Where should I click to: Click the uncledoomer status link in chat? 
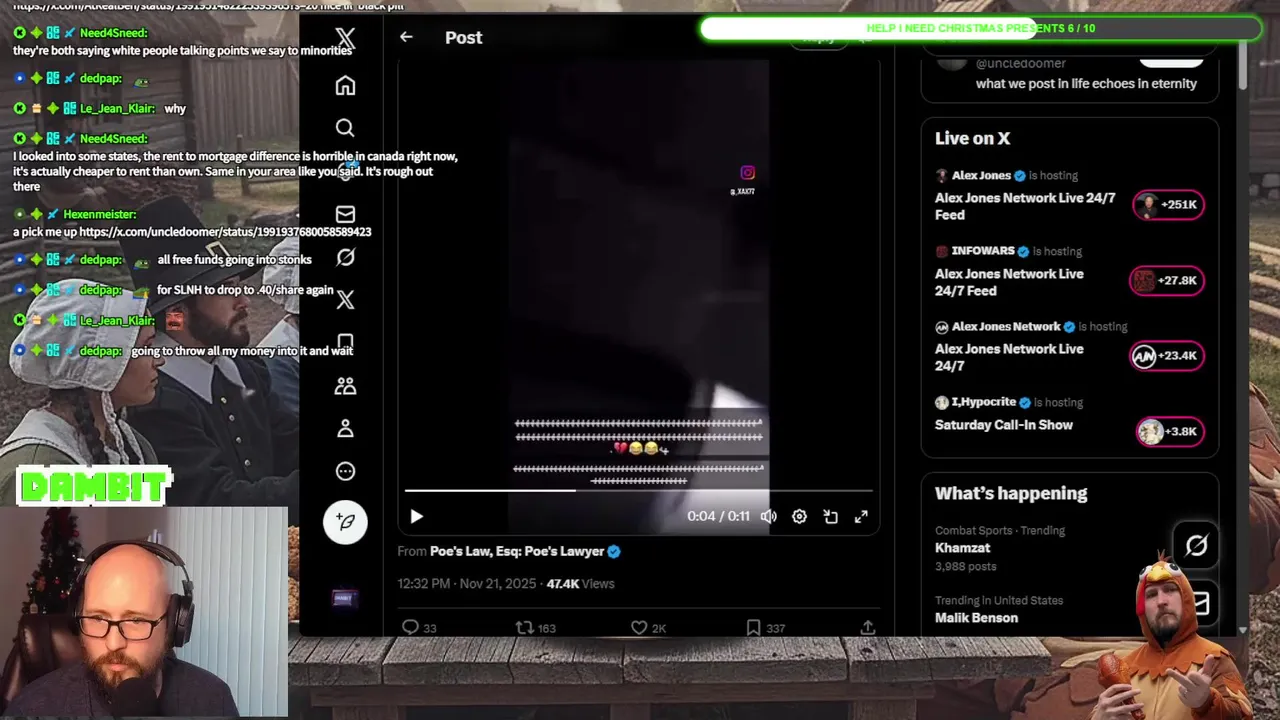[225, 232]
